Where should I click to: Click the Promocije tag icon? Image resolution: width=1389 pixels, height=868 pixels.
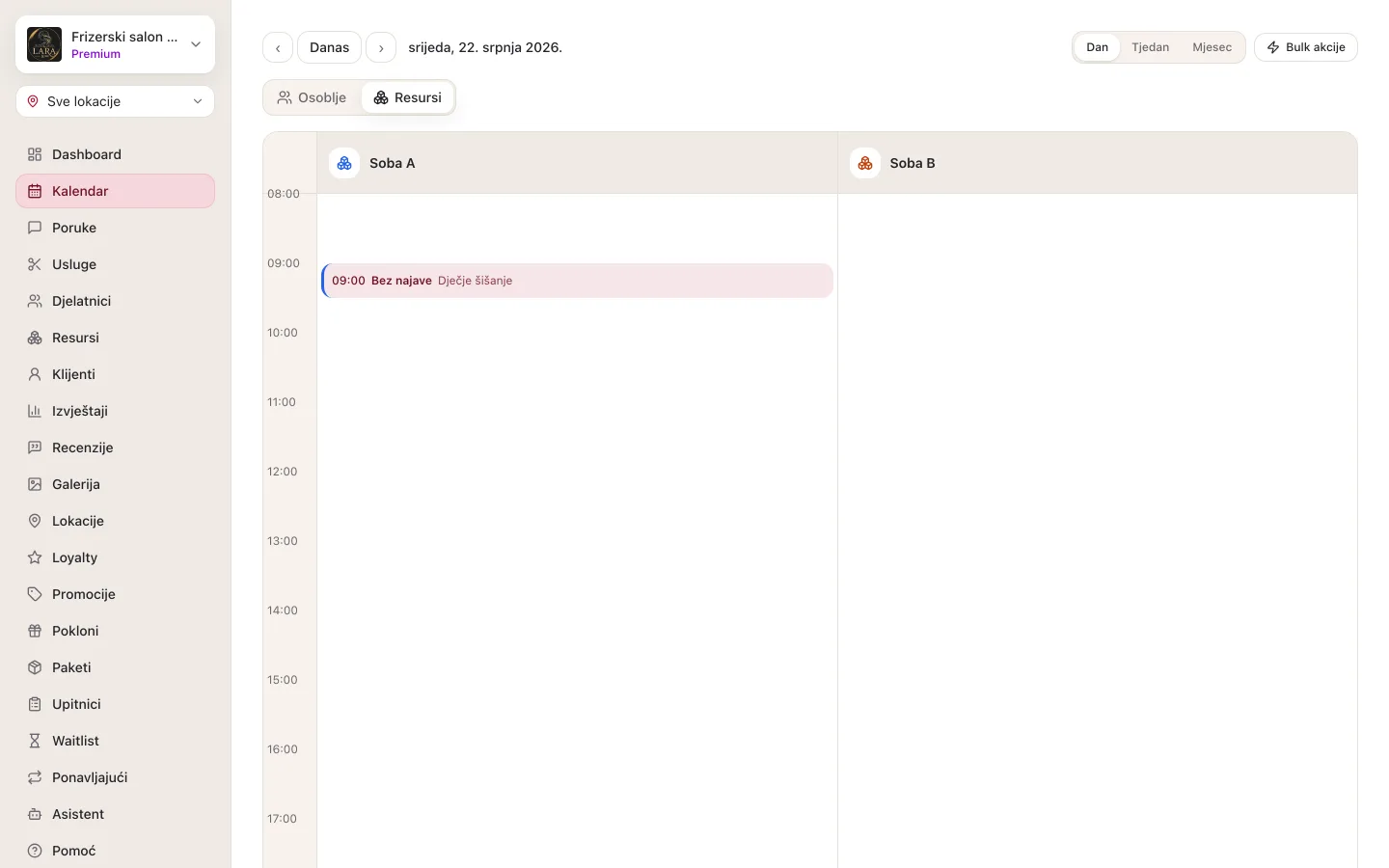(35, 594)
